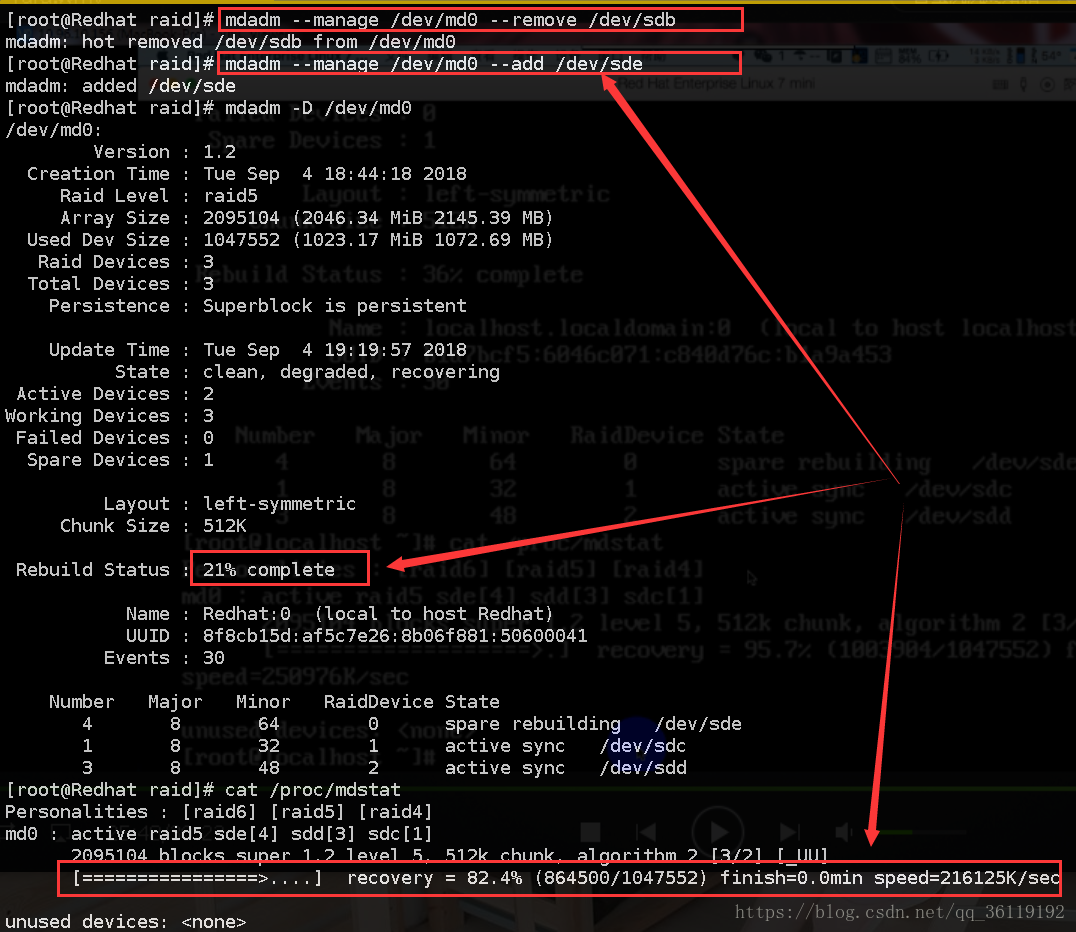The height and width of the screenshot is (932, 1076).
Task: Click the 'active sync /dev/sdd' row
Action: click(384, 767)
